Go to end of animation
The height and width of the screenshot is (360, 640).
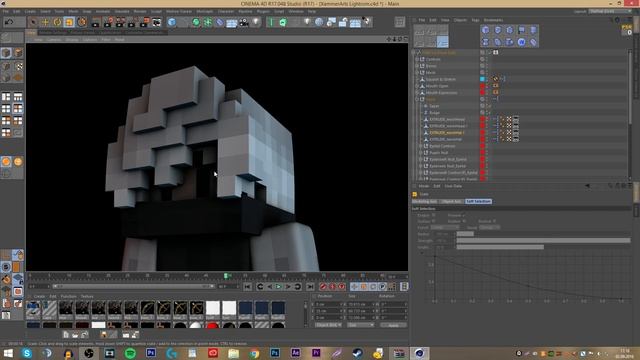tap(310, 287)
